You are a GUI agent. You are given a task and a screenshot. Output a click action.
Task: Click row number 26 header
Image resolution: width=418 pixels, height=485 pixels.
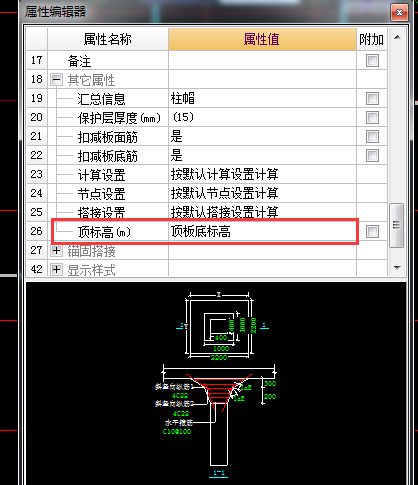click(x=37, y=232)
